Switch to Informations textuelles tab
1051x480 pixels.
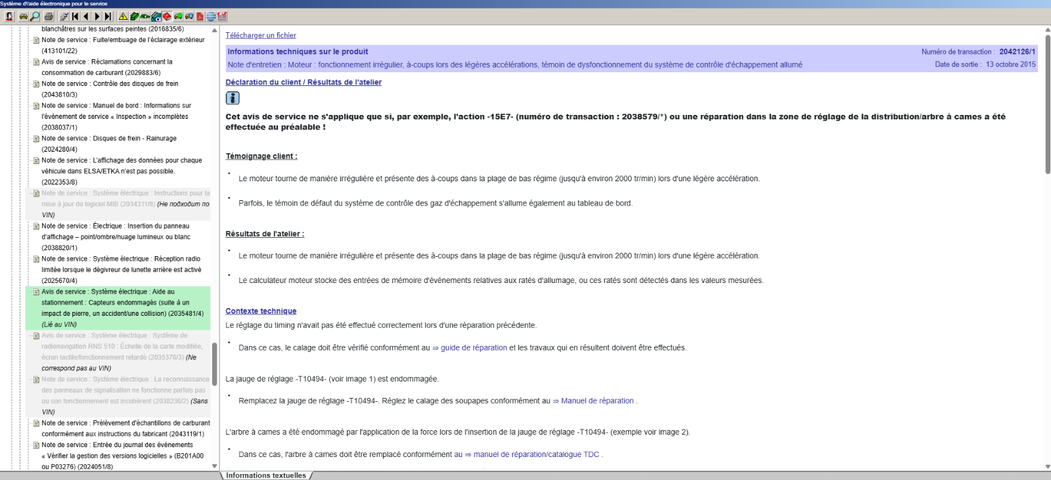point(265,475)
